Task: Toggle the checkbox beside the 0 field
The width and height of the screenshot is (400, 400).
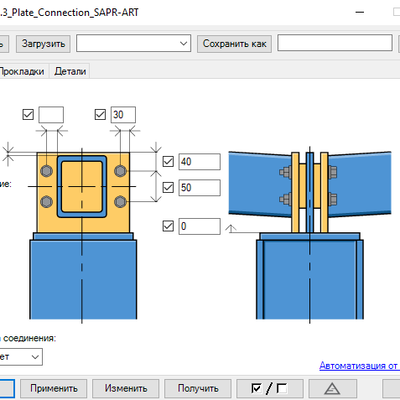Action: pyautogui.click(x=168, y=226)
